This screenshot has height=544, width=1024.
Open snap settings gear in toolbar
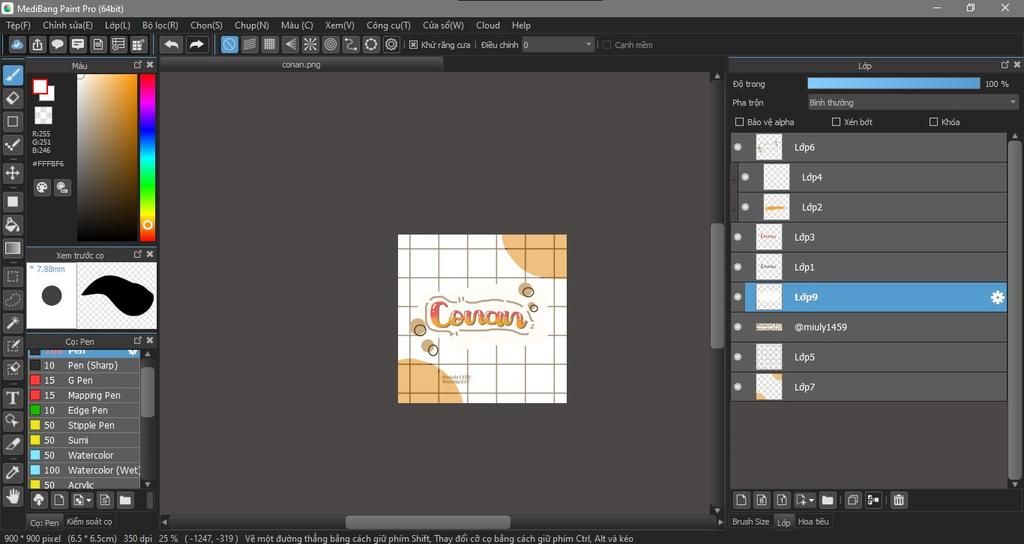coord(391,44)
